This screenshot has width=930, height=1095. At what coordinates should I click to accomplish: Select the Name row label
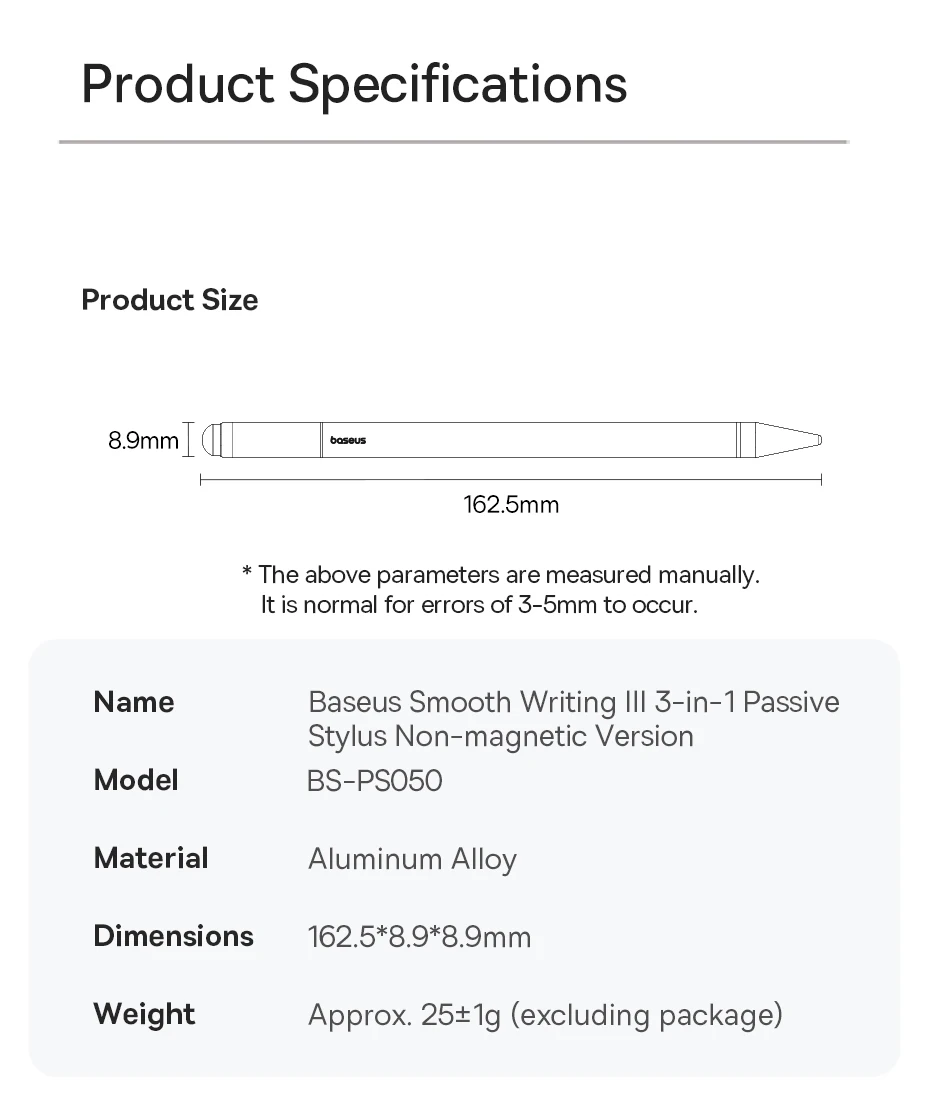point(133,702)
